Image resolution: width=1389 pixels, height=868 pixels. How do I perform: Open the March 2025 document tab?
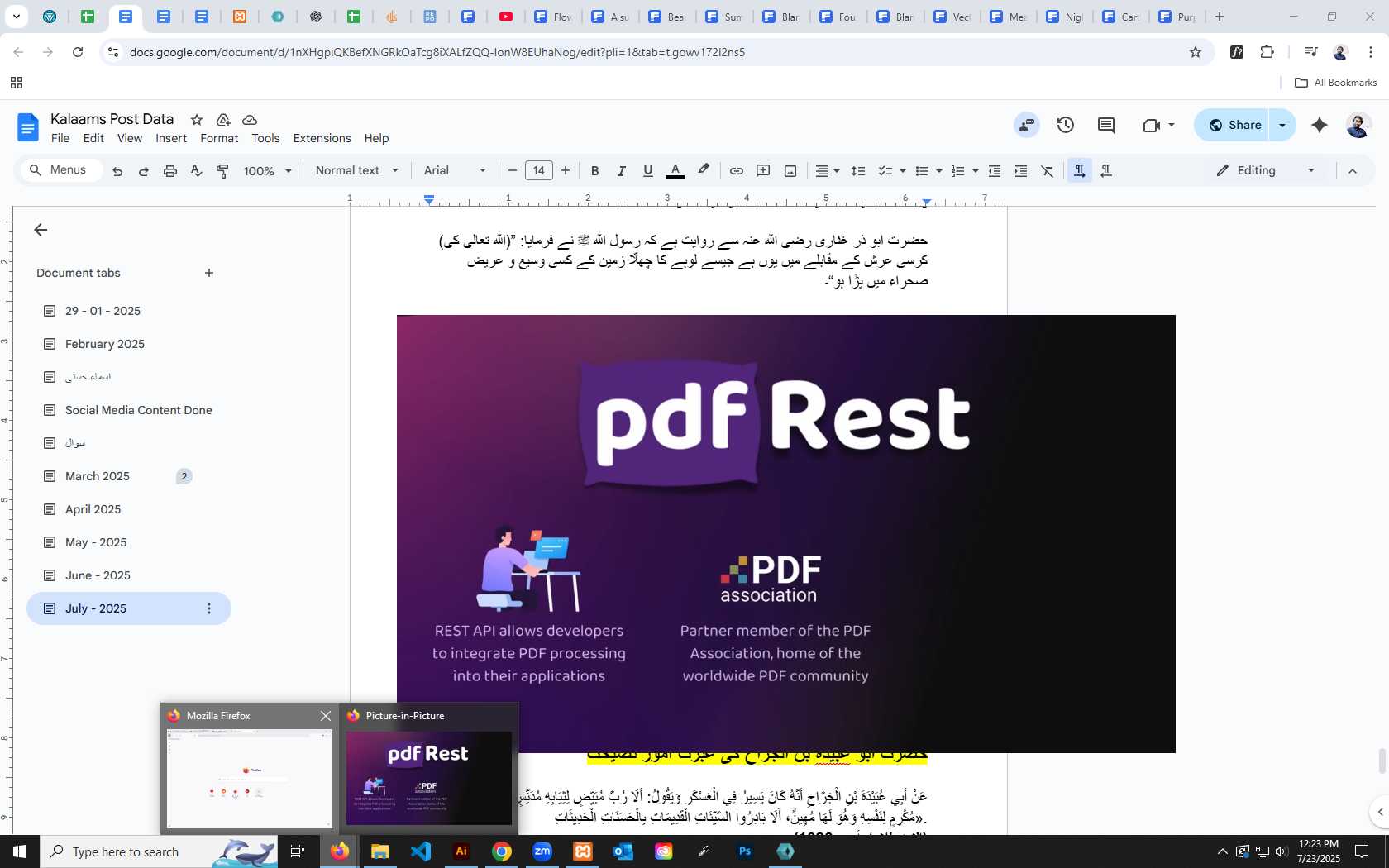[98, 476]
